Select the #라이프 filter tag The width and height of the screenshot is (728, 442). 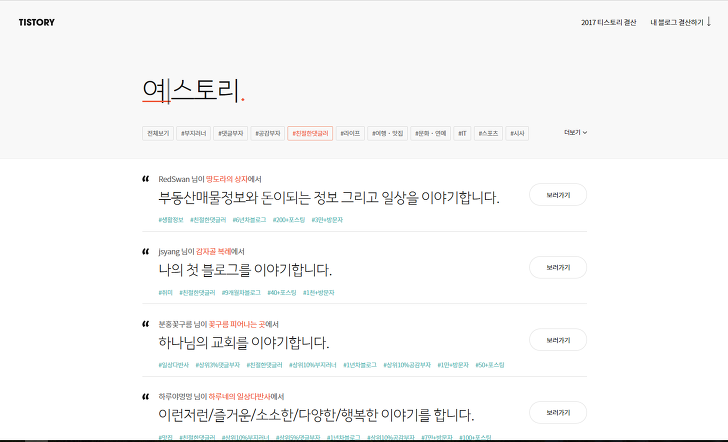coord(350,133)
